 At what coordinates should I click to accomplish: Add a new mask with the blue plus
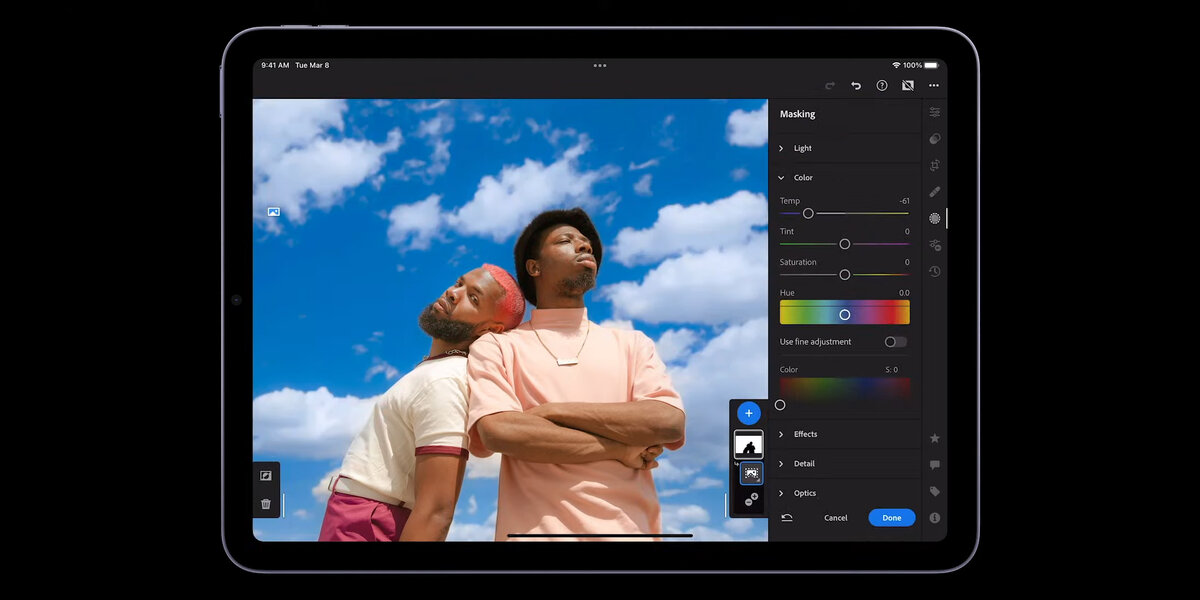748,413
